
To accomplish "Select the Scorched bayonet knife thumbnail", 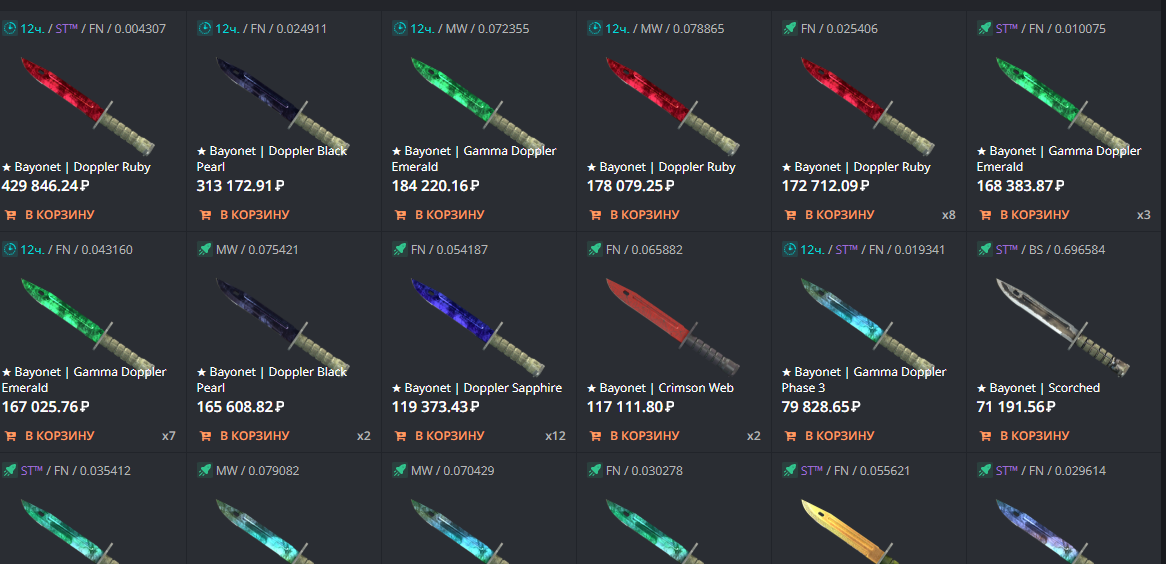I will [1063, 326].
